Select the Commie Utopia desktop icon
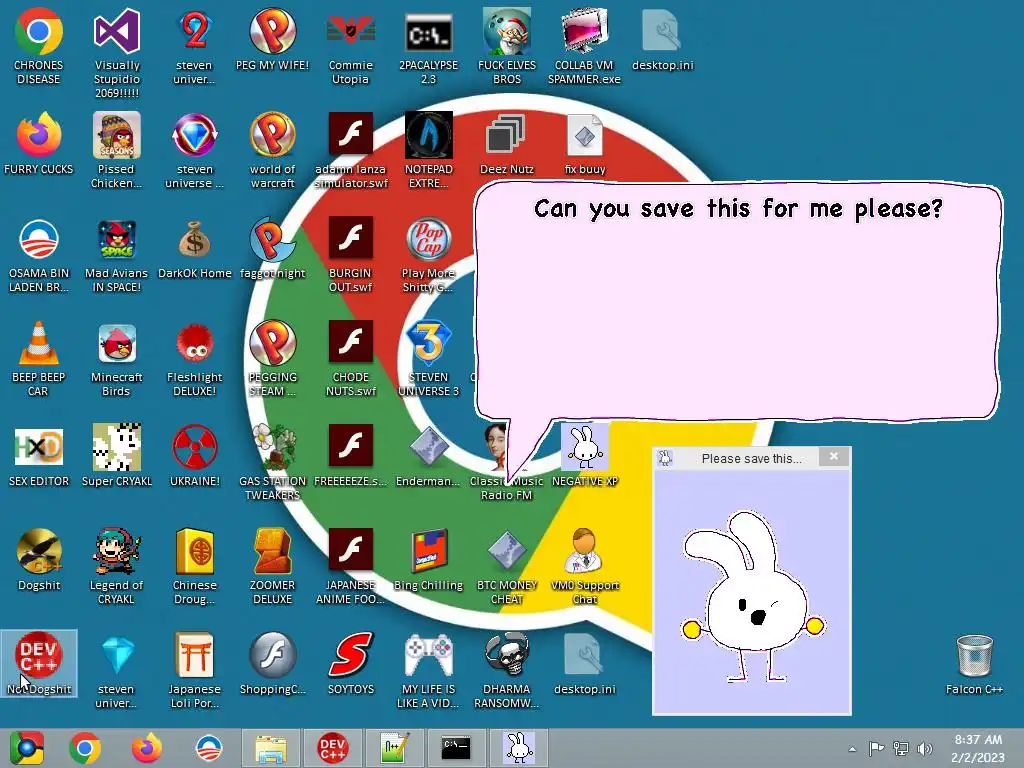 point(351,31)
